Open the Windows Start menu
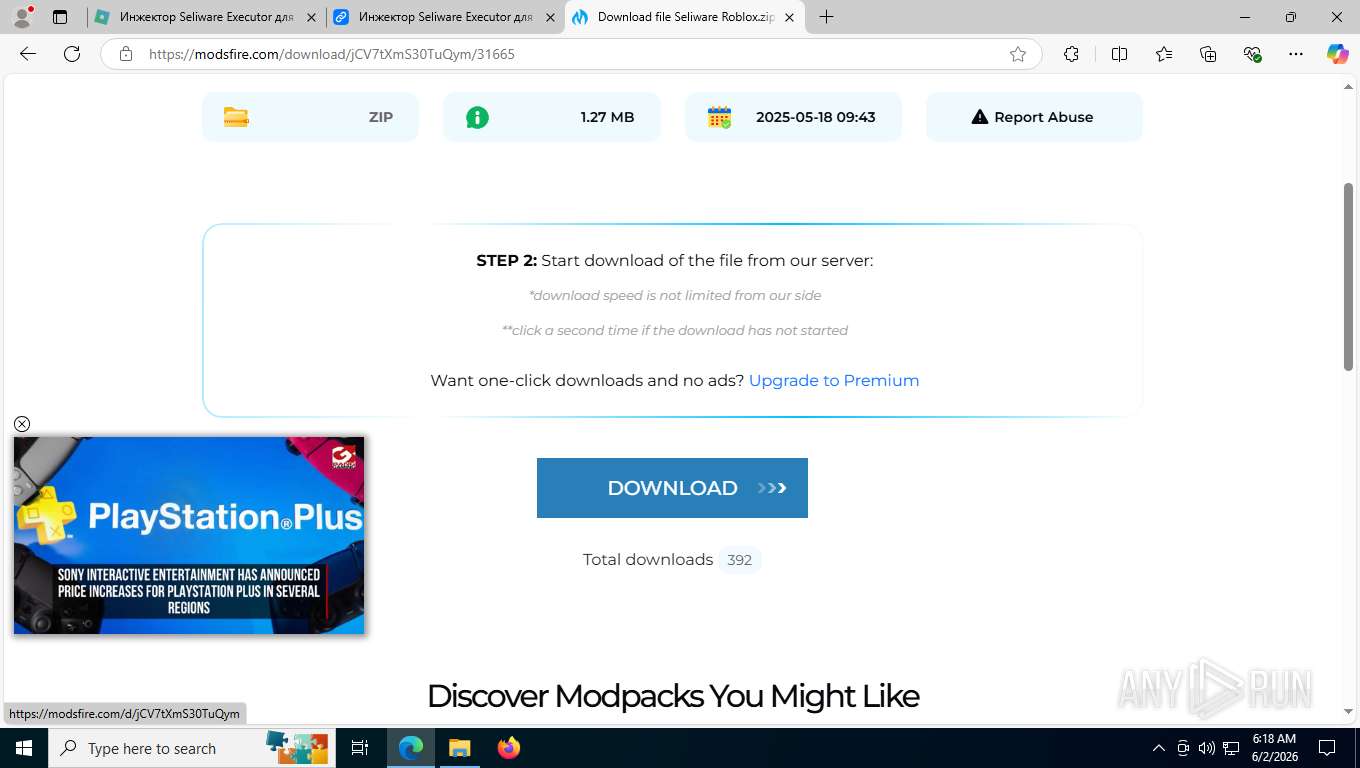1360x768 pixels. 24,748
